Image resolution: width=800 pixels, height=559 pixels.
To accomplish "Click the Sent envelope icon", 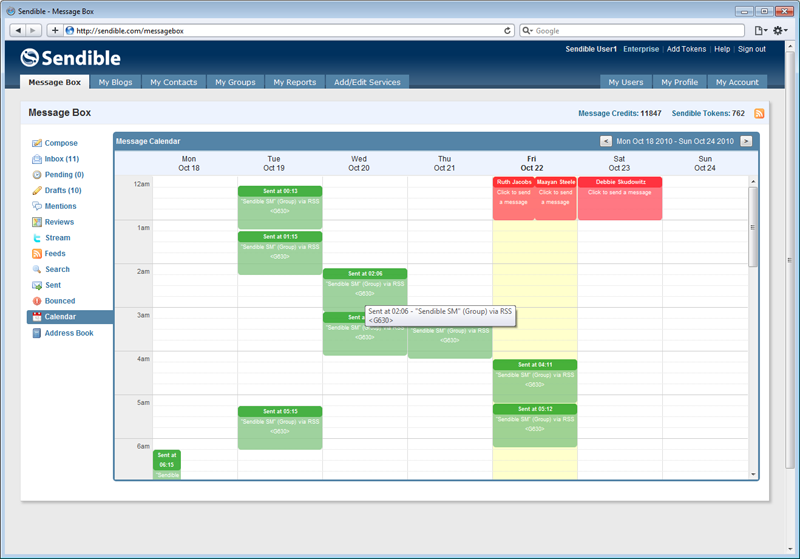I will 37,285.
